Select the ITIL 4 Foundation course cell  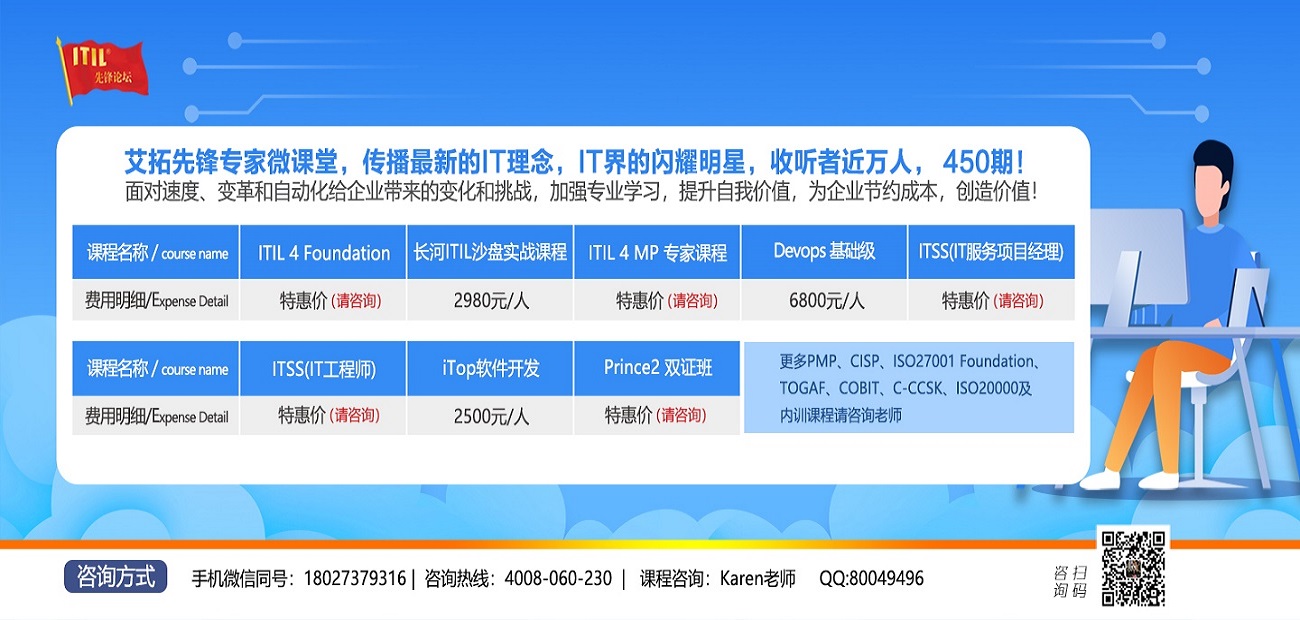click(324, 253)
